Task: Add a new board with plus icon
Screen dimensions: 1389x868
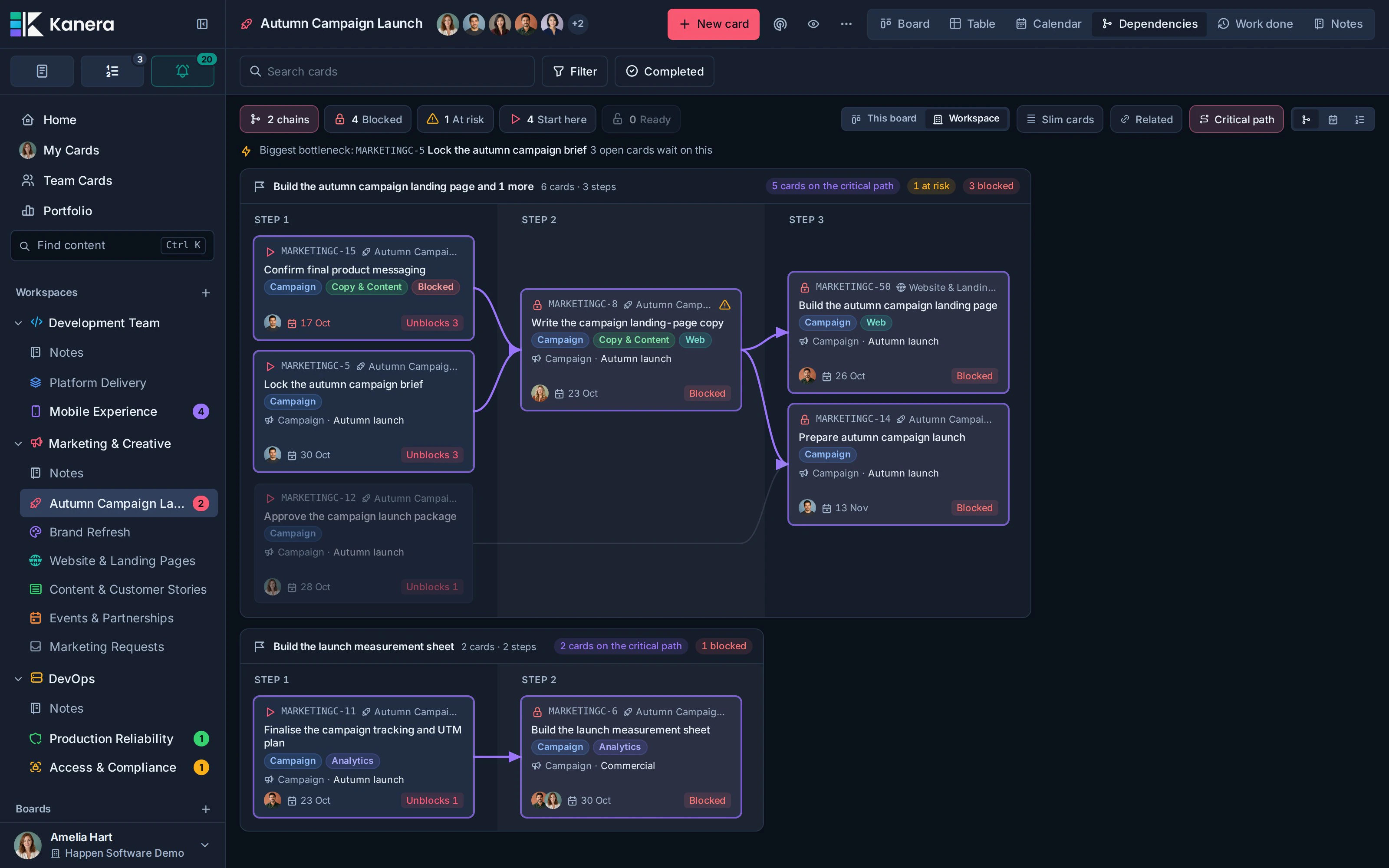Action: click(x=205, y=809)
